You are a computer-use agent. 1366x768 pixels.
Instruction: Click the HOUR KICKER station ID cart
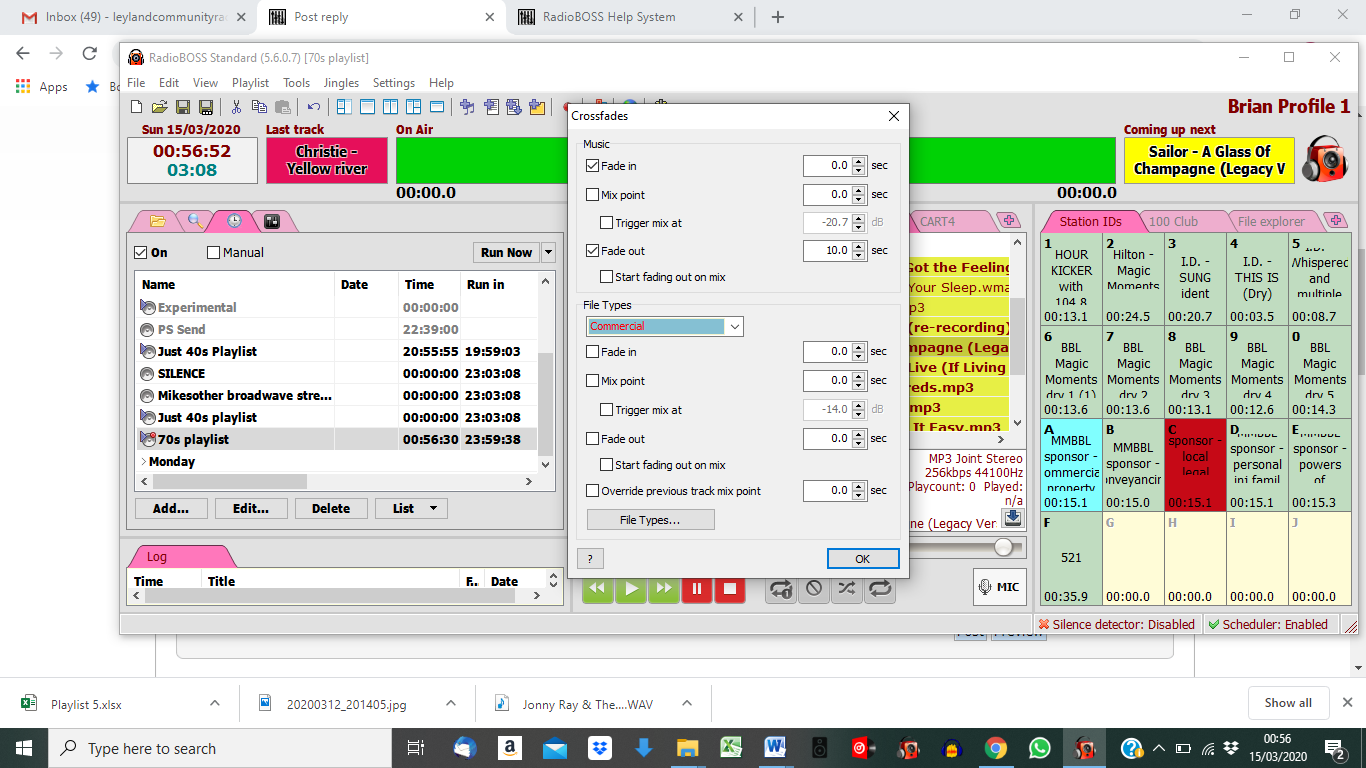tap(1071, 280)
